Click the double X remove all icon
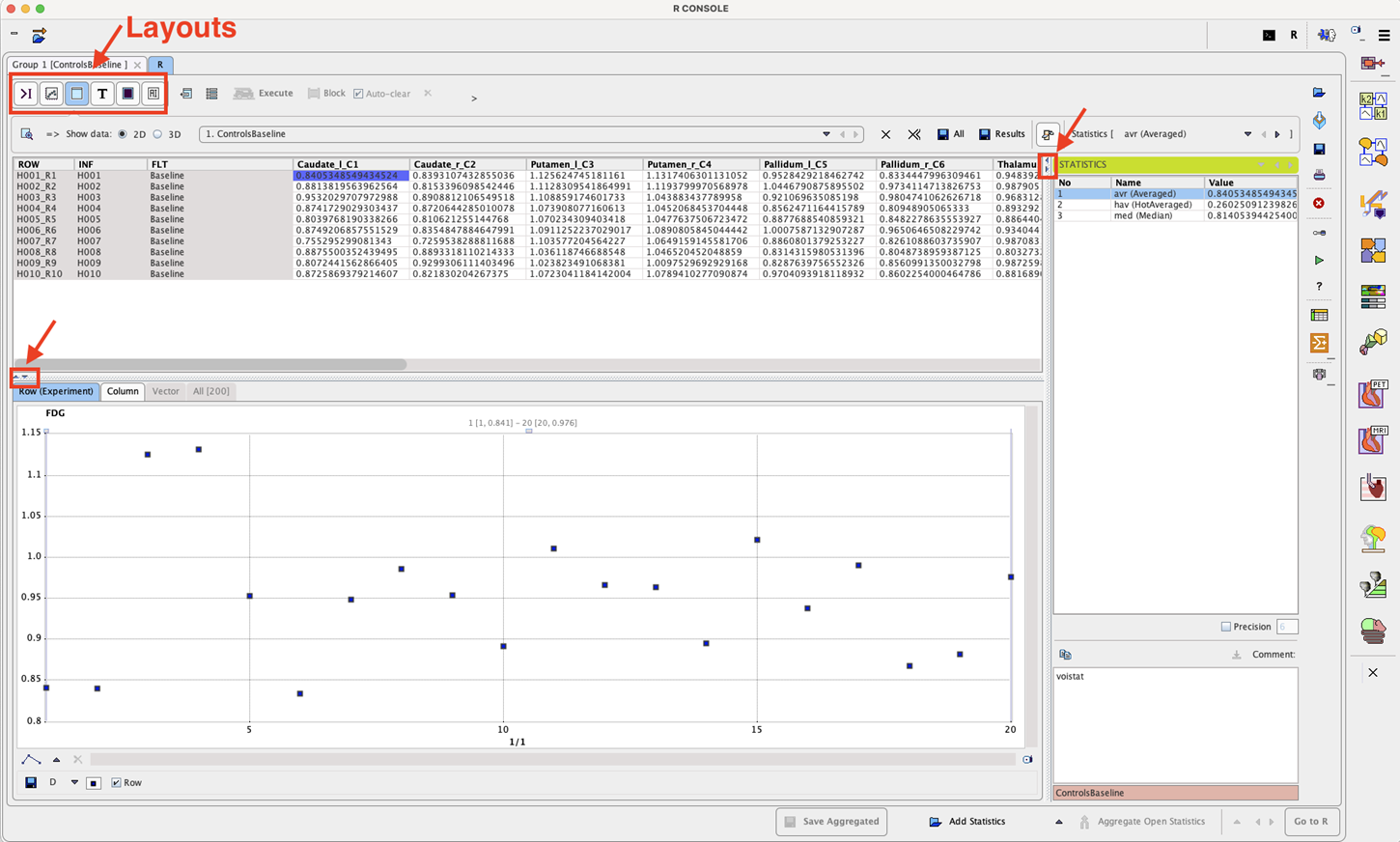The height and width of the screenshot is (842, 1400). point(913,134)
